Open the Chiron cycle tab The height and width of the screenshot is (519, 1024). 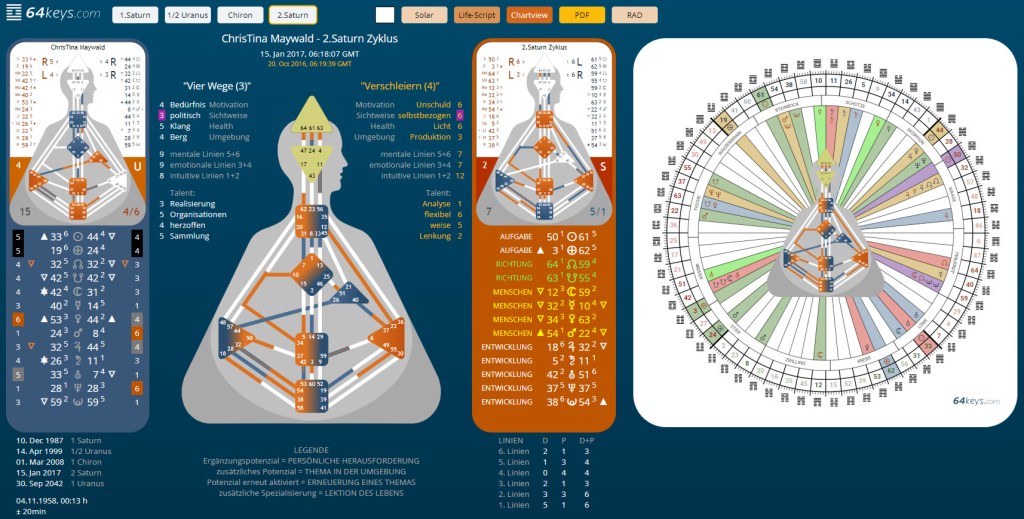point(238,15)
